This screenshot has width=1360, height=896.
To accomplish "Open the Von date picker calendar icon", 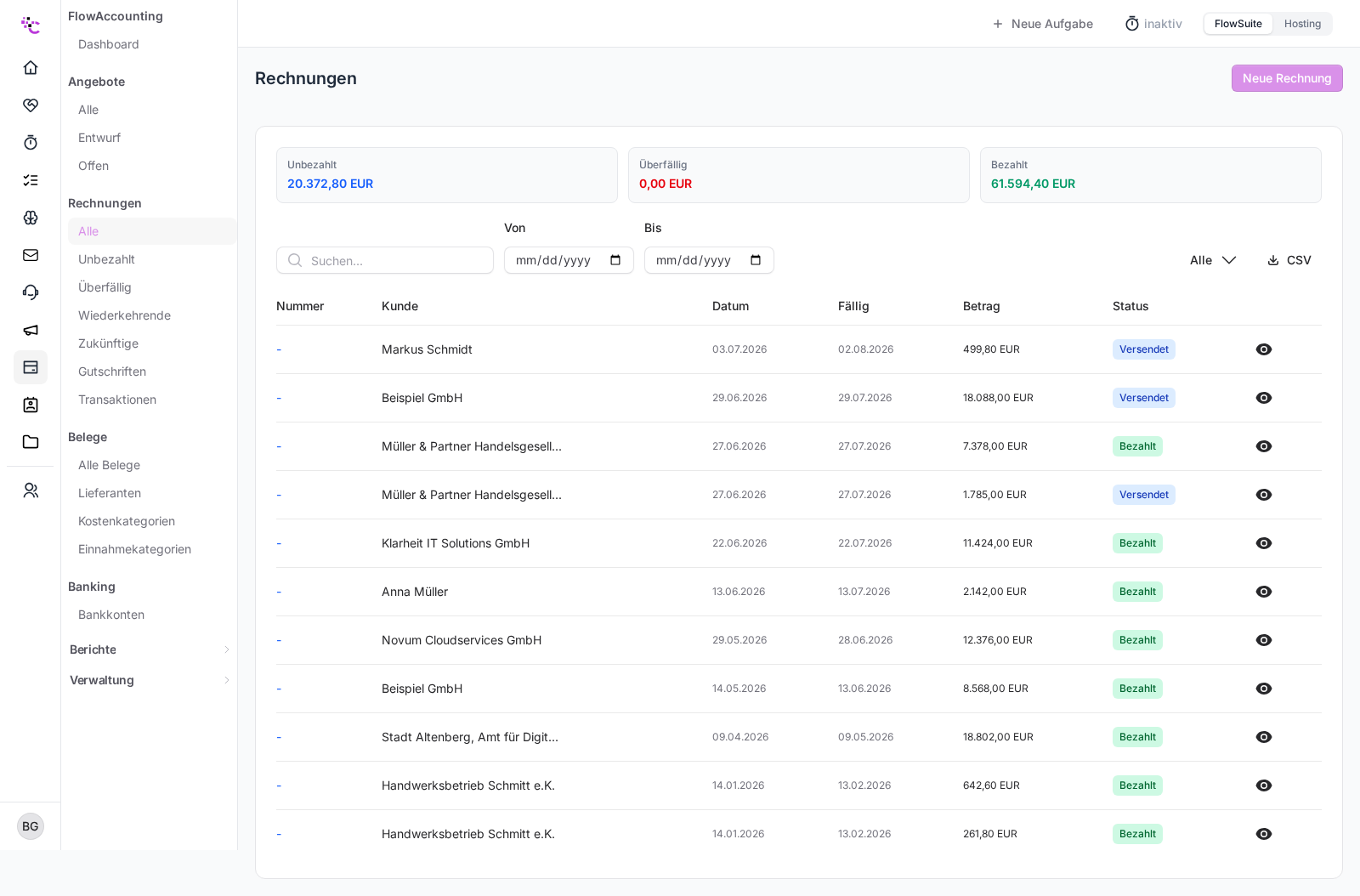I will tap(615, 260).
